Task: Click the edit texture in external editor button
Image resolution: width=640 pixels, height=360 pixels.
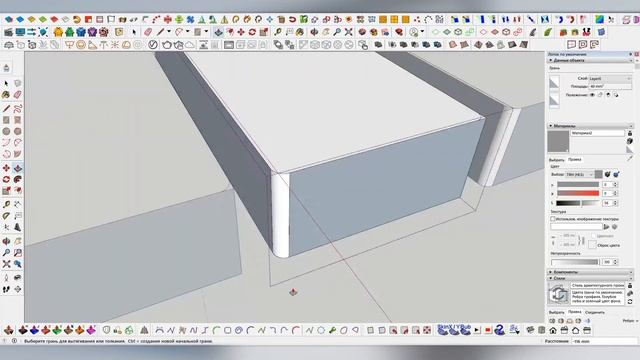Action: tap(615, 227)
